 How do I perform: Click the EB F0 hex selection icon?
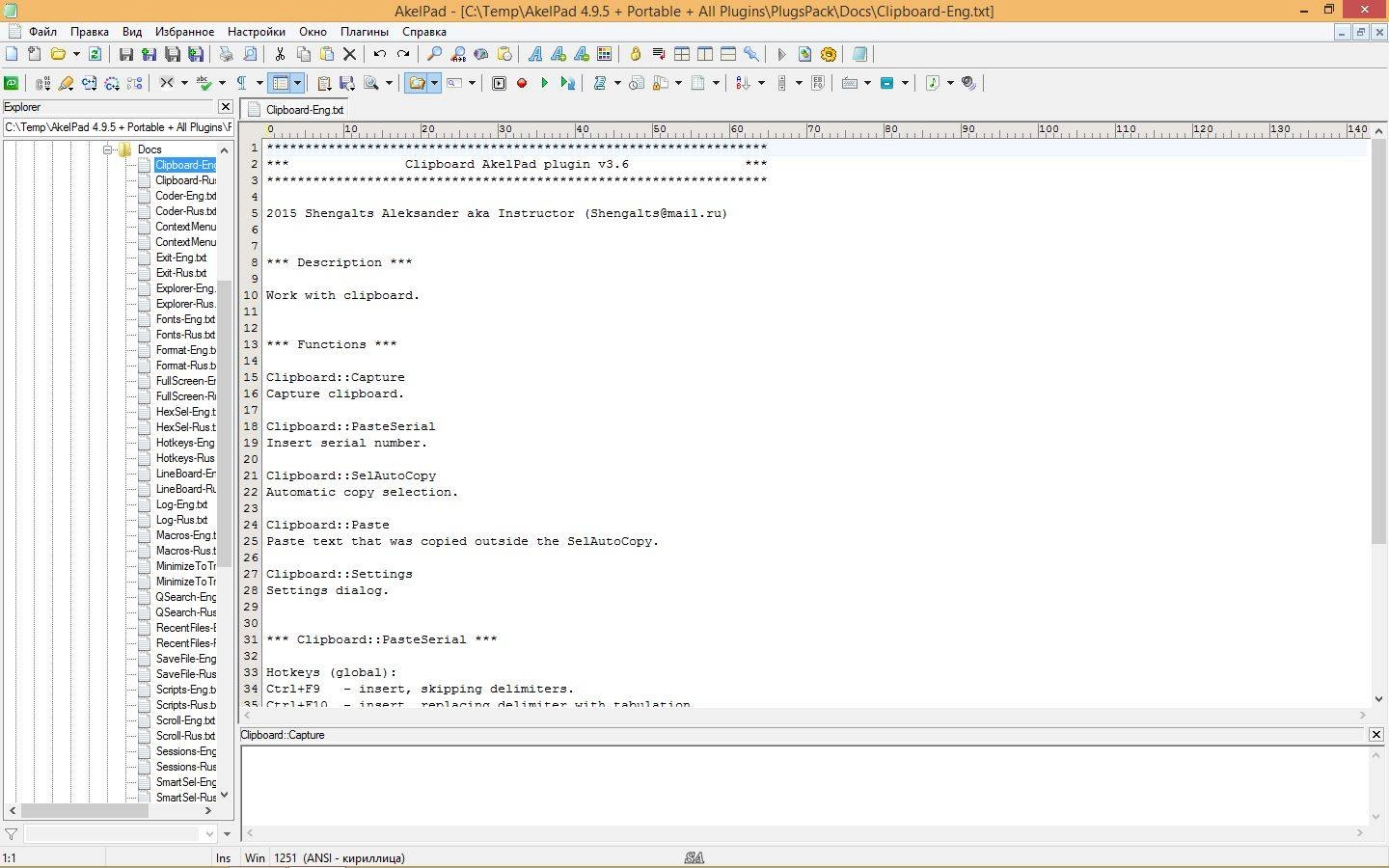click(817, 83)
